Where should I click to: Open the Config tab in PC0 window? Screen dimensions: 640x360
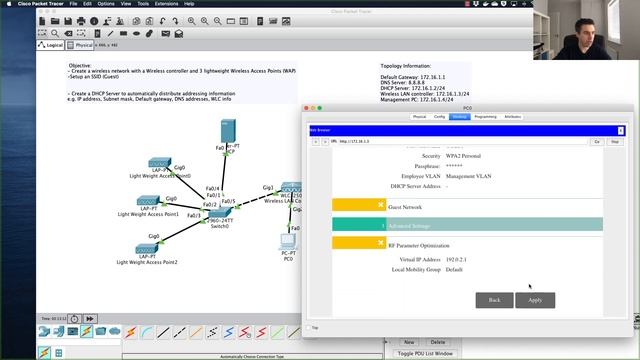point(439,117)
